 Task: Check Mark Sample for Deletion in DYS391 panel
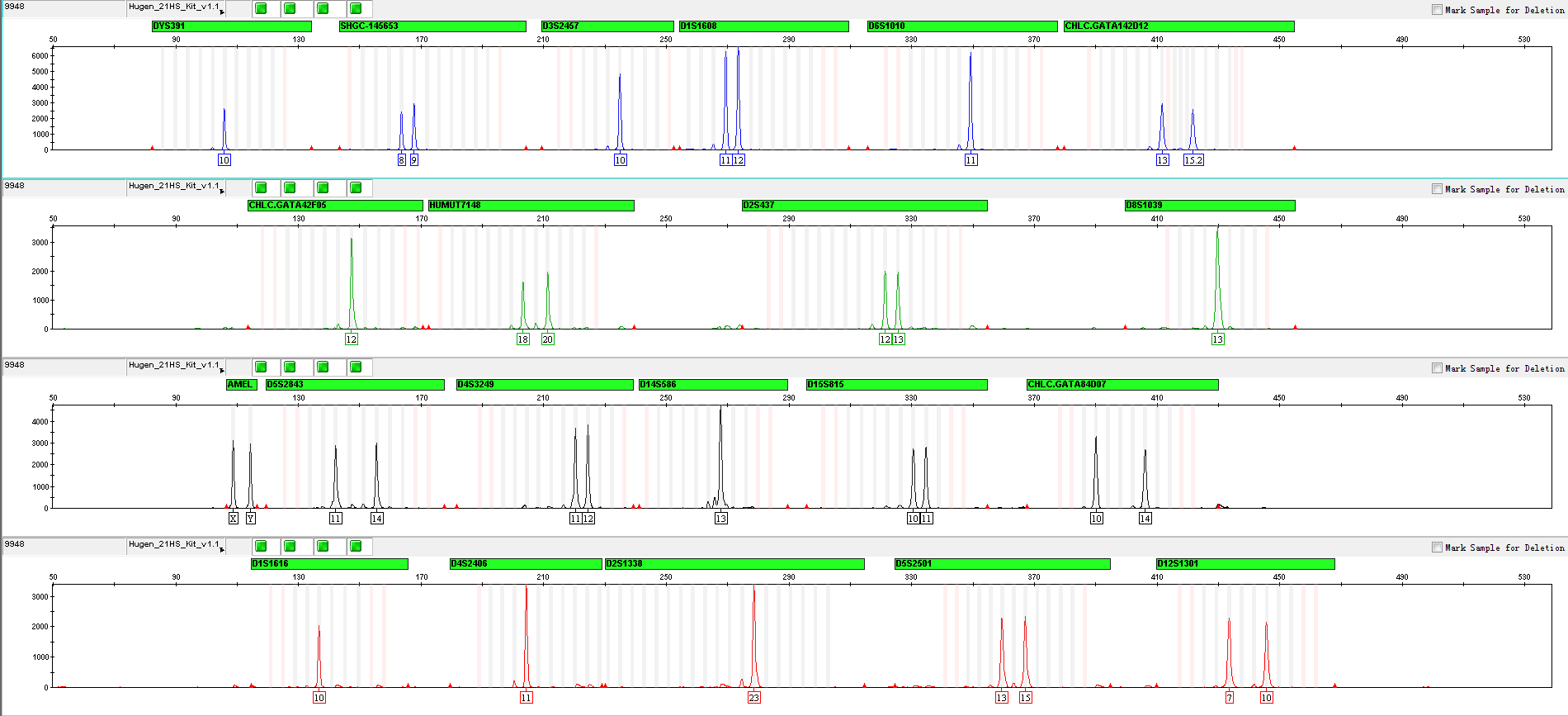pyautogui.click(x=1437, y=10)
